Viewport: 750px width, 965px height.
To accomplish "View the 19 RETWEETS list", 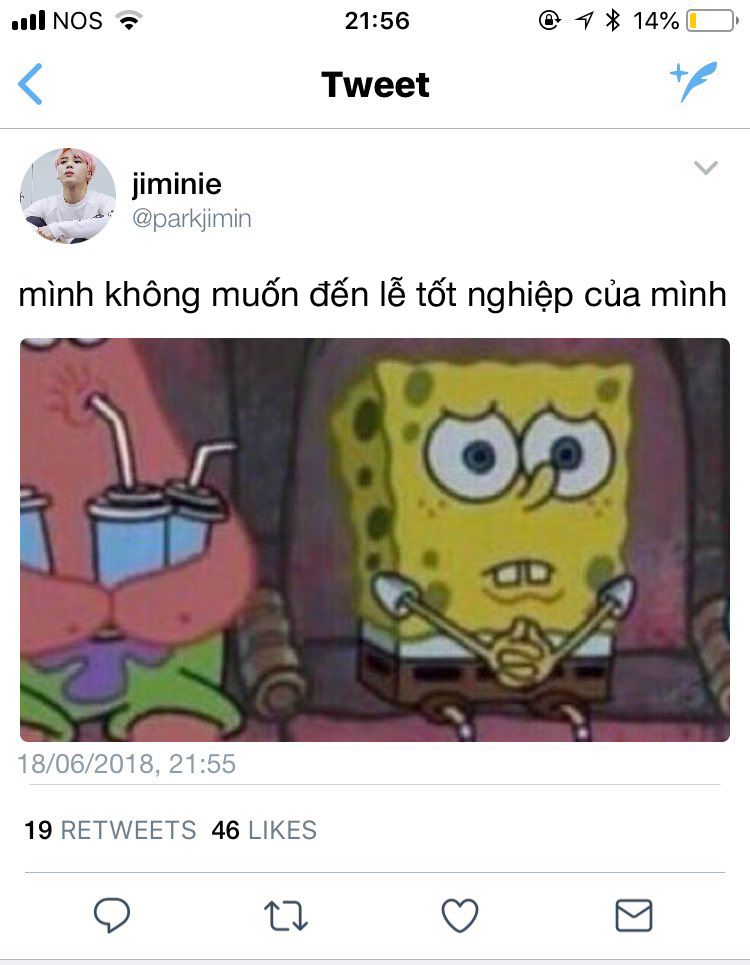I will tap(110, 830).
